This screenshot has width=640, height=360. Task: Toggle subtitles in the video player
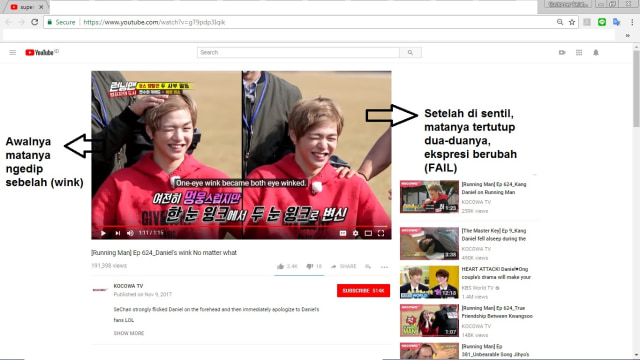pos(343,233)
